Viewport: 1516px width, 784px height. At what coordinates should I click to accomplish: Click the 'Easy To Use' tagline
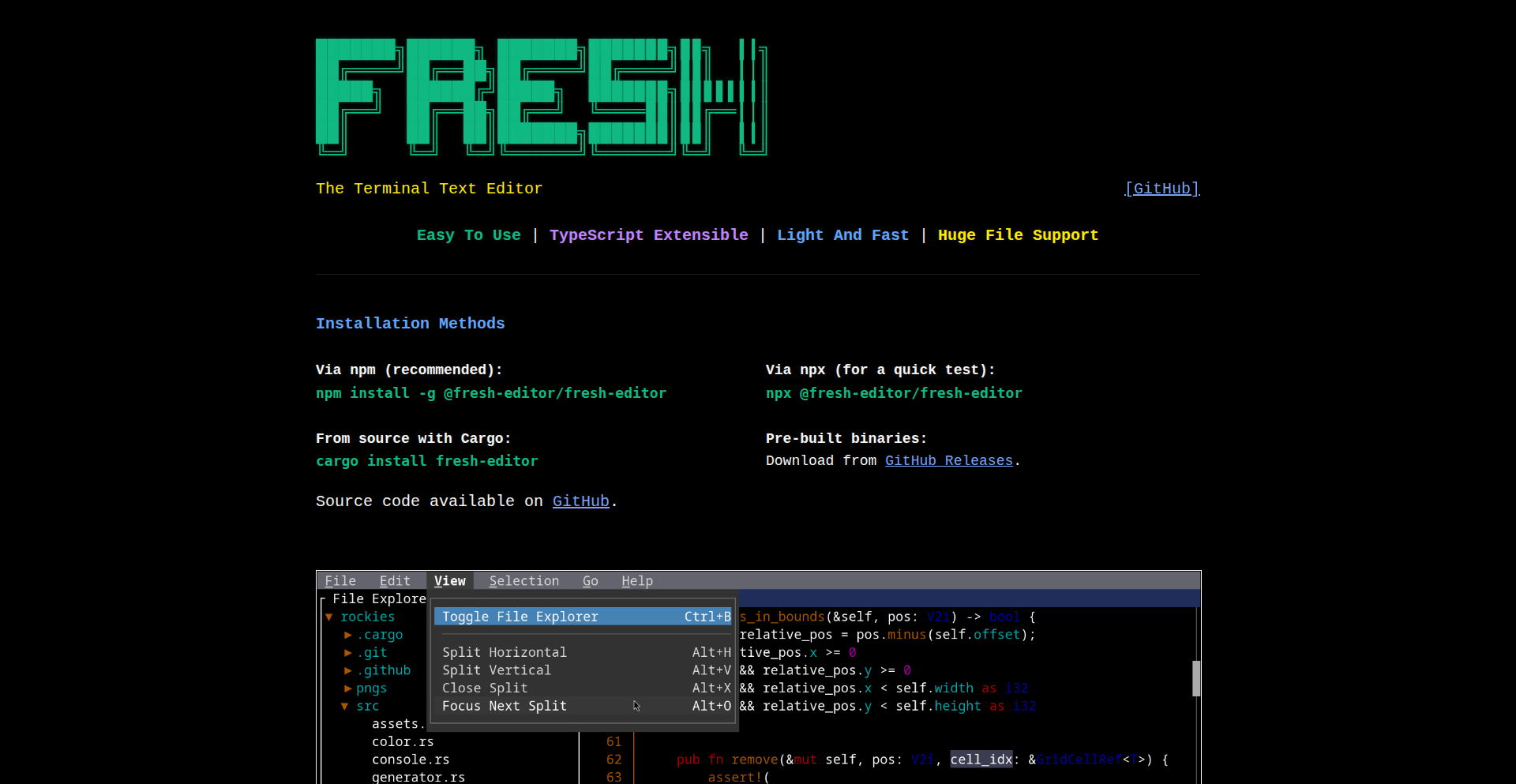tap(469, 235)
